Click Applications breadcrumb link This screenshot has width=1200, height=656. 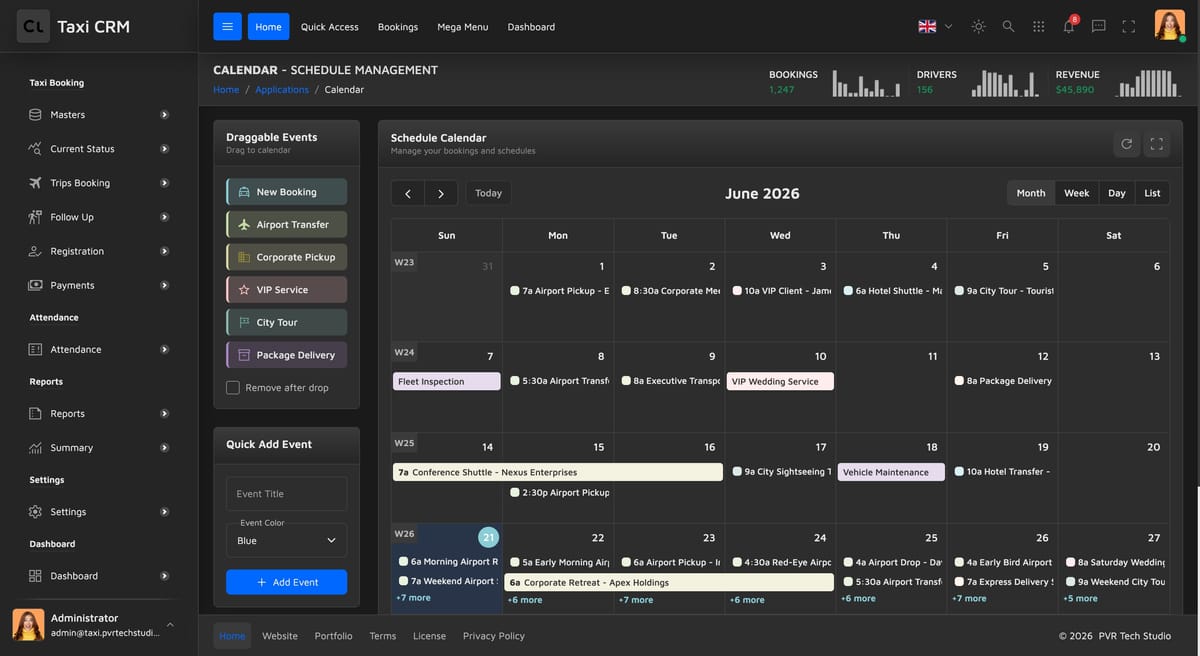coord(282,90)
